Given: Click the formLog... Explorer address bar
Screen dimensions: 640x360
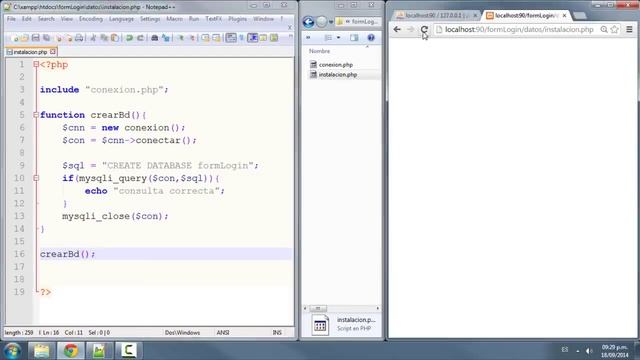Looking at the screenshot, I should point(358,22).
